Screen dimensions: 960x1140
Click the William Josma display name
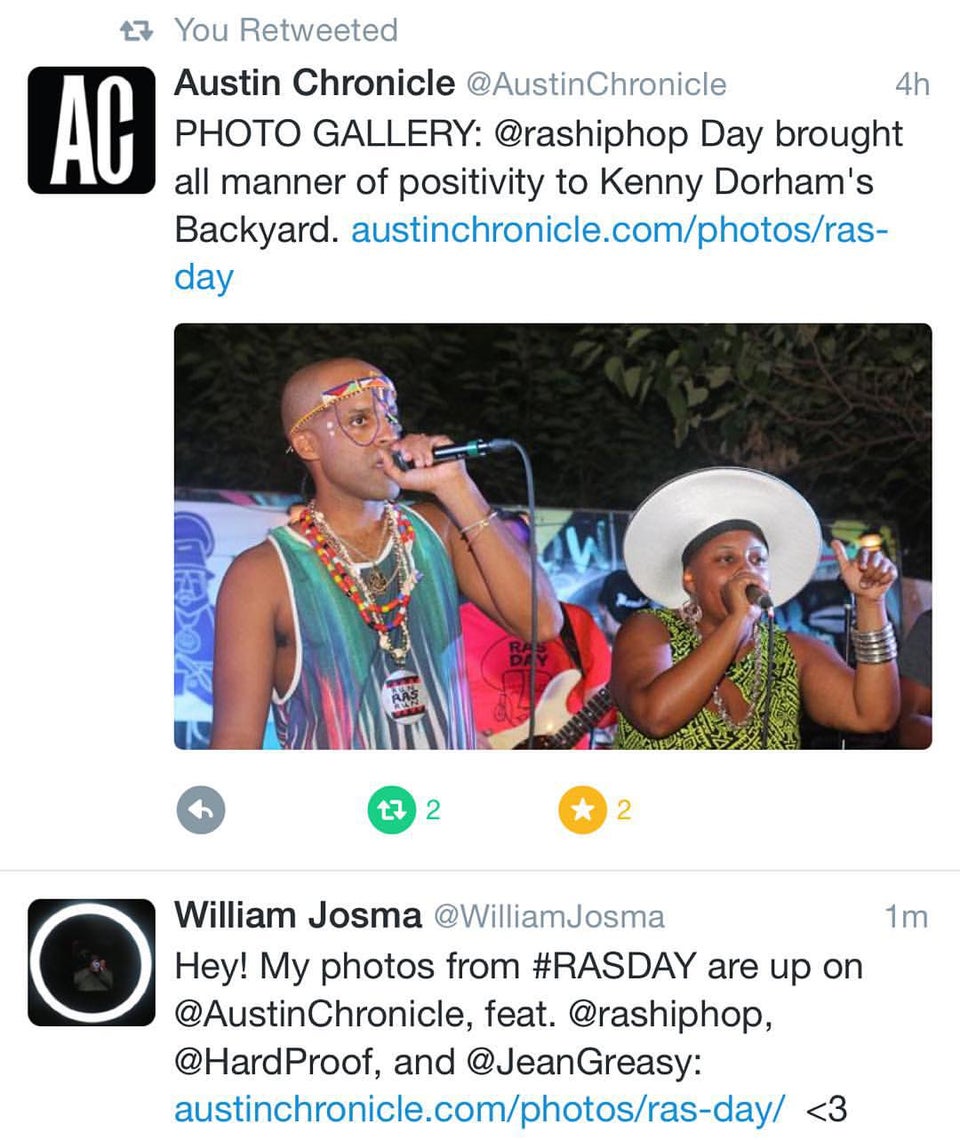pyautogui.click(x=298, y=915)
